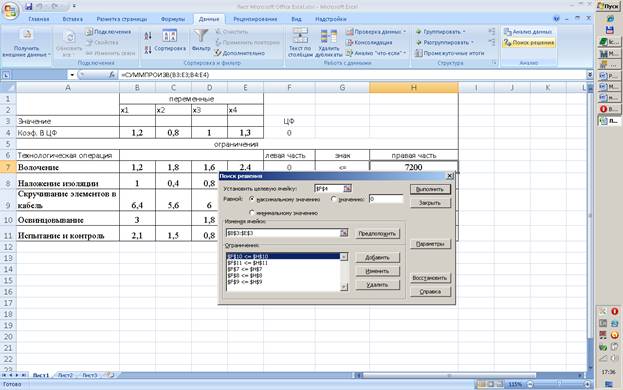This screenshot has width=623, height=390.
Task: Click the Параметры button in Solver
Action: point(430,244)
